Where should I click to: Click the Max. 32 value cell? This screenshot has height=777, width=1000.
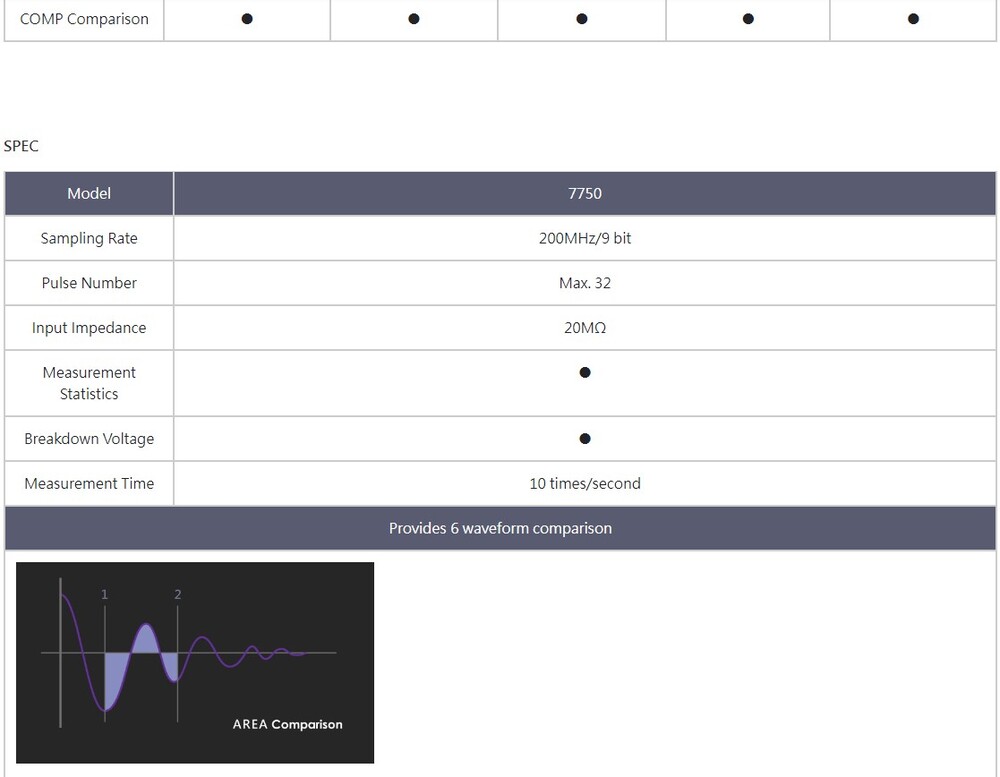pos(585,283)
